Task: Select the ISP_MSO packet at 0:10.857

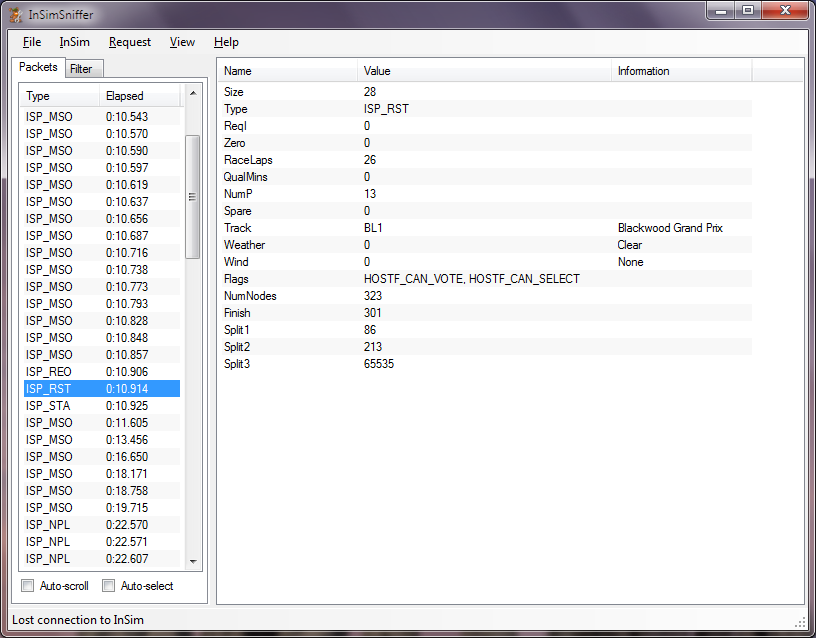Action: (102, 355)
